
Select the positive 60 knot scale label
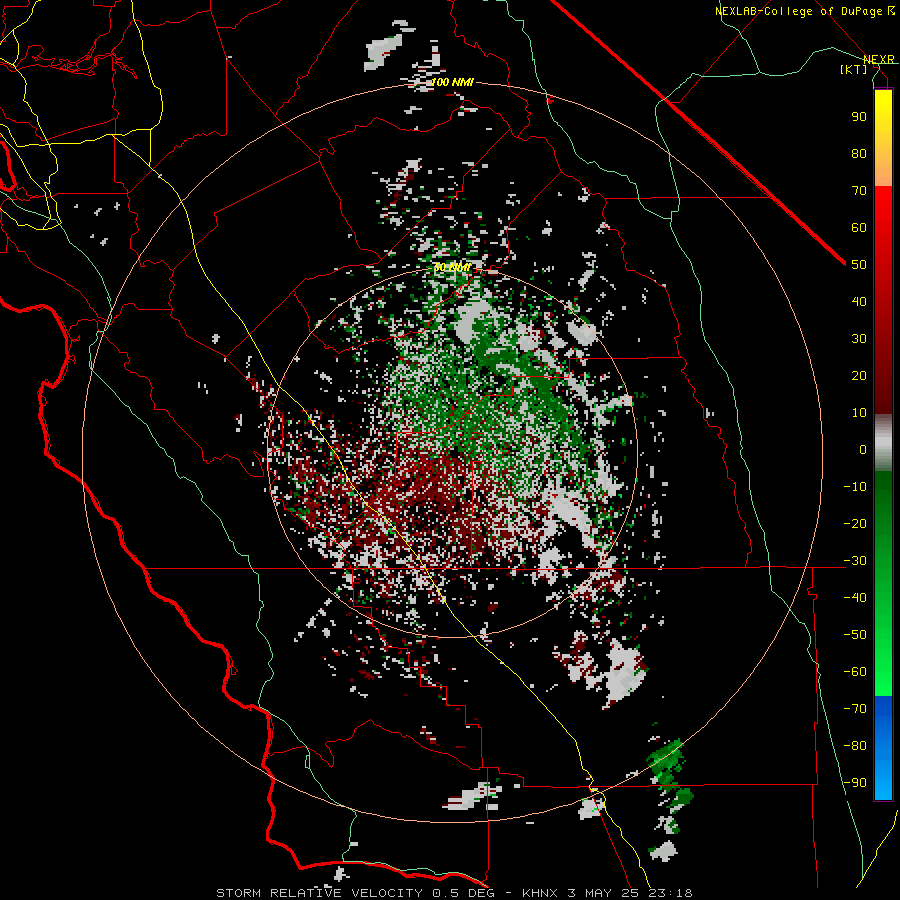point(859,227)
